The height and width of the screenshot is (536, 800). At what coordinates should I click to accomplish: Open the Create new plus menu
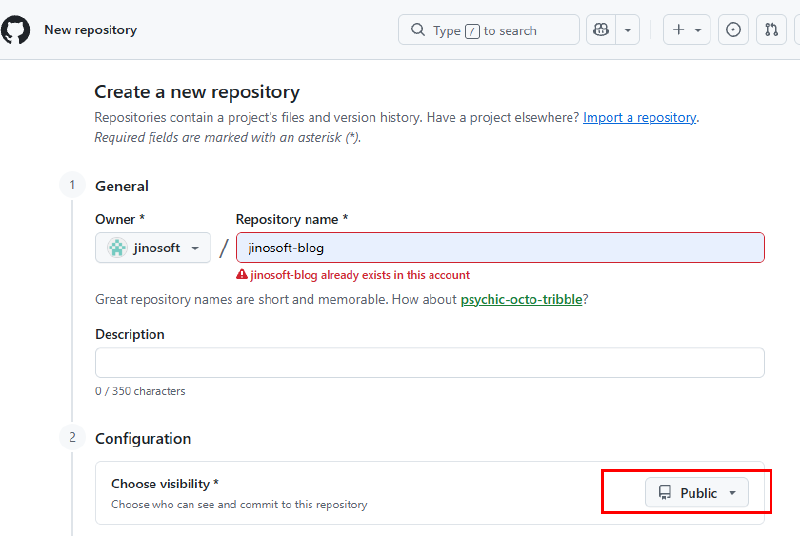[x=686, y=30]
